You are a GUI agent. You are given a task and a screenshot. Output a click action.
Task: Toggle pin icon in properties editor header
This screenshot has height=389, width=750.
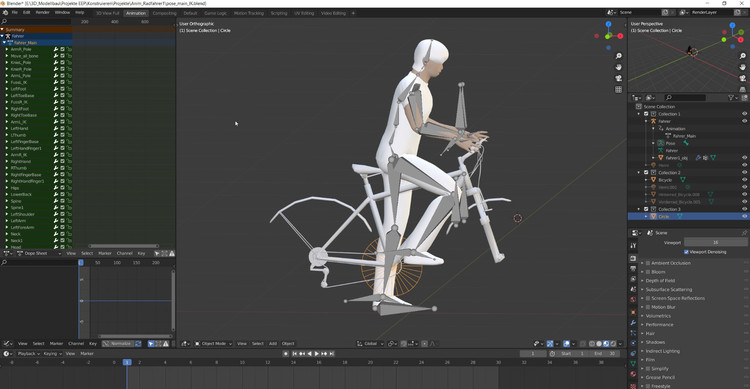click(x=745, y=233)
